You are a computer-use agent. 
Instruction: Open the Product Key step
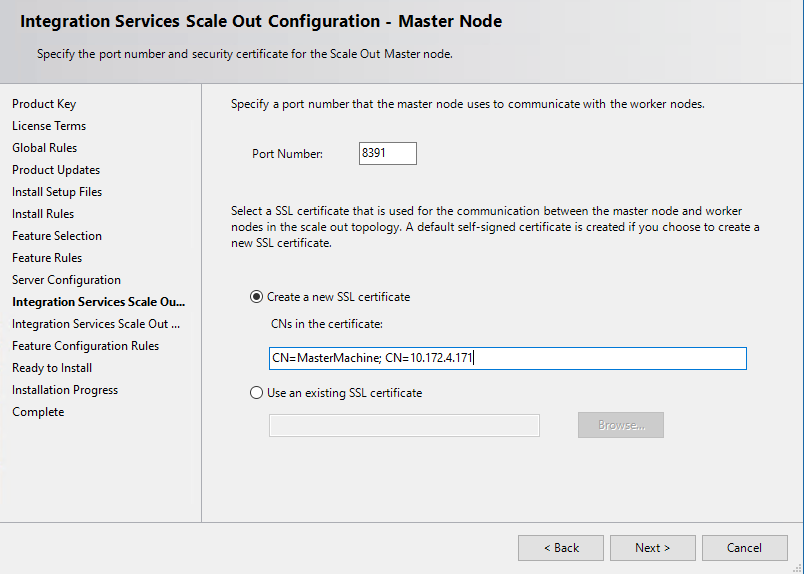(44, 104)
